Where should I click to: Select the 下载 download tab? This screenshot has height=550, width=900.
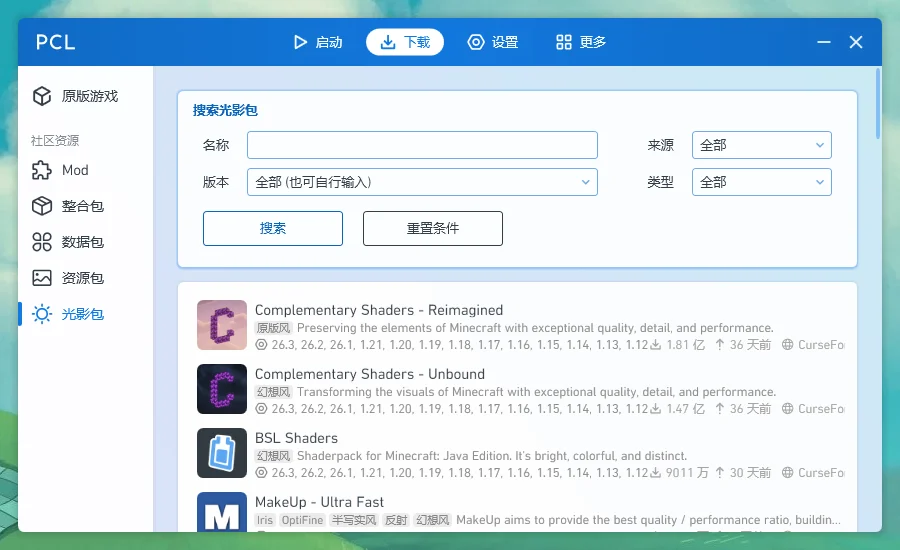[405, 42]
